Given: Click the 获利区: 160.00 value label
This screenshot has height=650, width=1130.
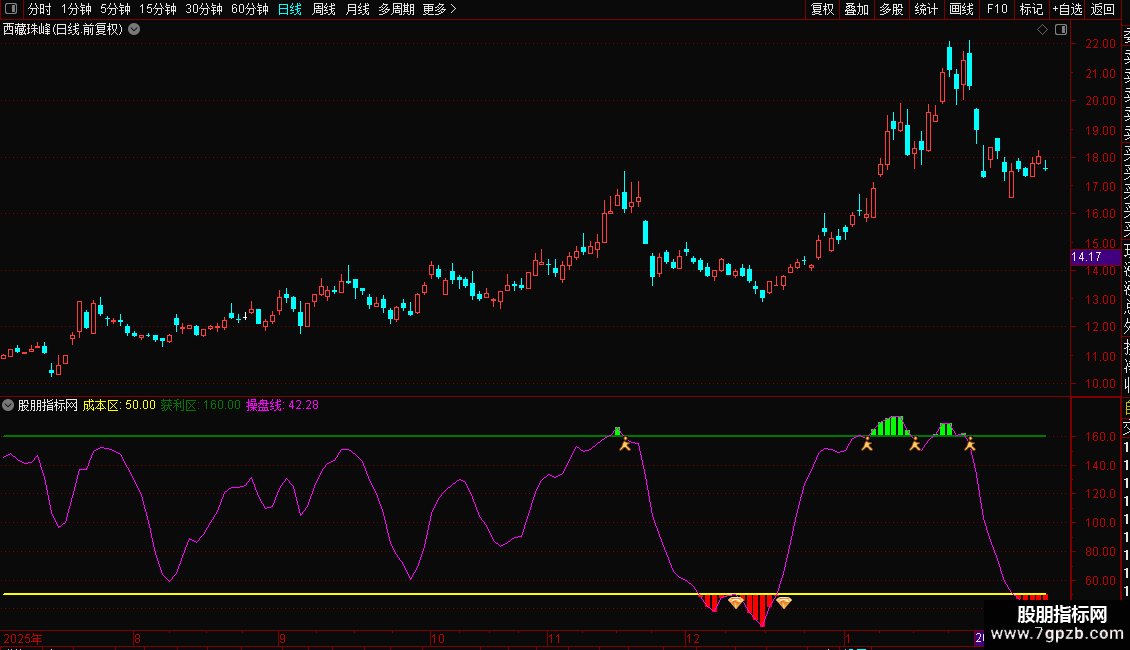Looking at the screenshot, I should pos(200,405).
